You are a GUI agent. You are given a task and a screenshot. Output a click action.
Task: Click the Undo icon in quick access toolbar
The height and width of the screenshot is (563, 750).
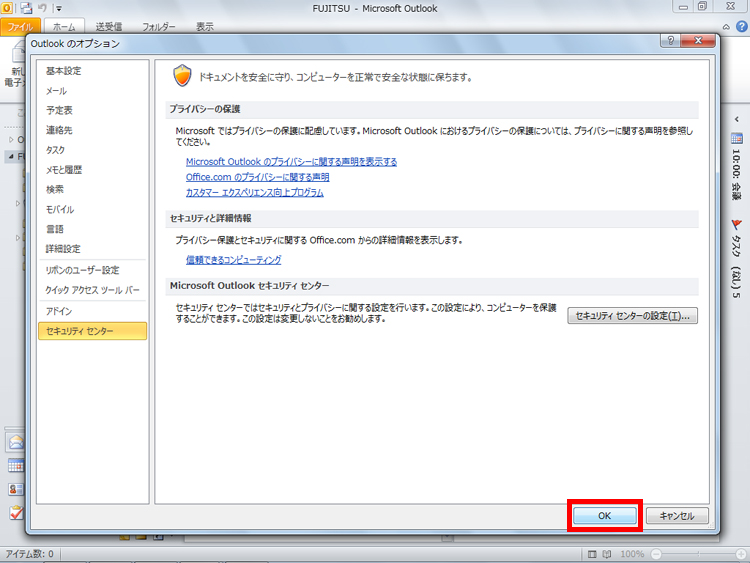click(42, 8)
